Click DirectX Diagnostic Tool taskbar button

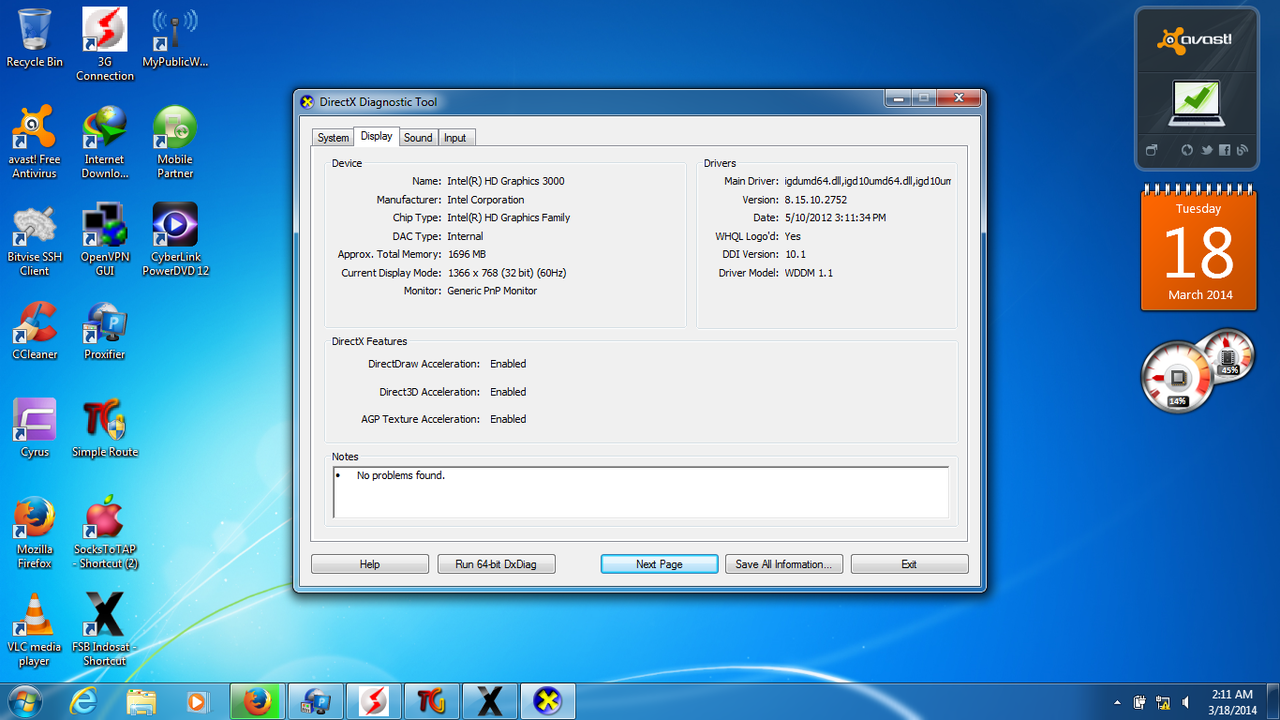(548, 701)
